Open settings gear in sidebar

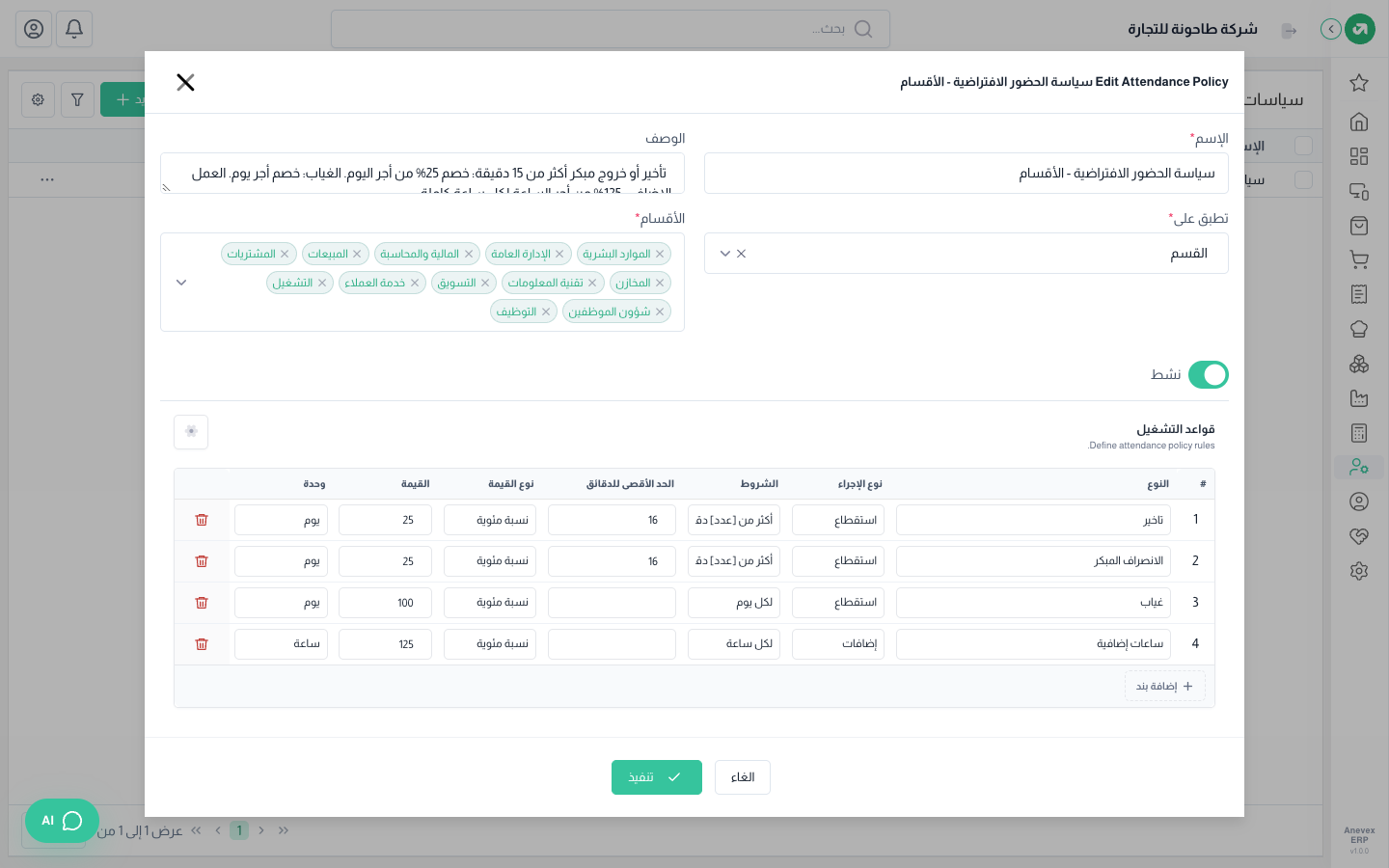coord(1359,571)
